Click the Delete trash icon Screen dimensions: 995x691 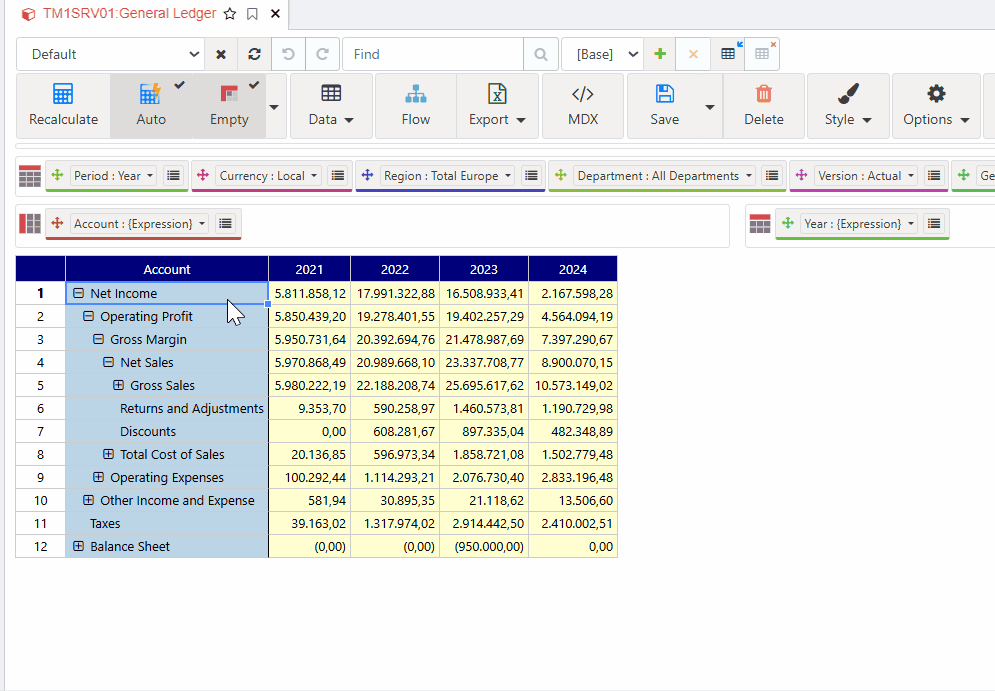[x=764, y=94]
